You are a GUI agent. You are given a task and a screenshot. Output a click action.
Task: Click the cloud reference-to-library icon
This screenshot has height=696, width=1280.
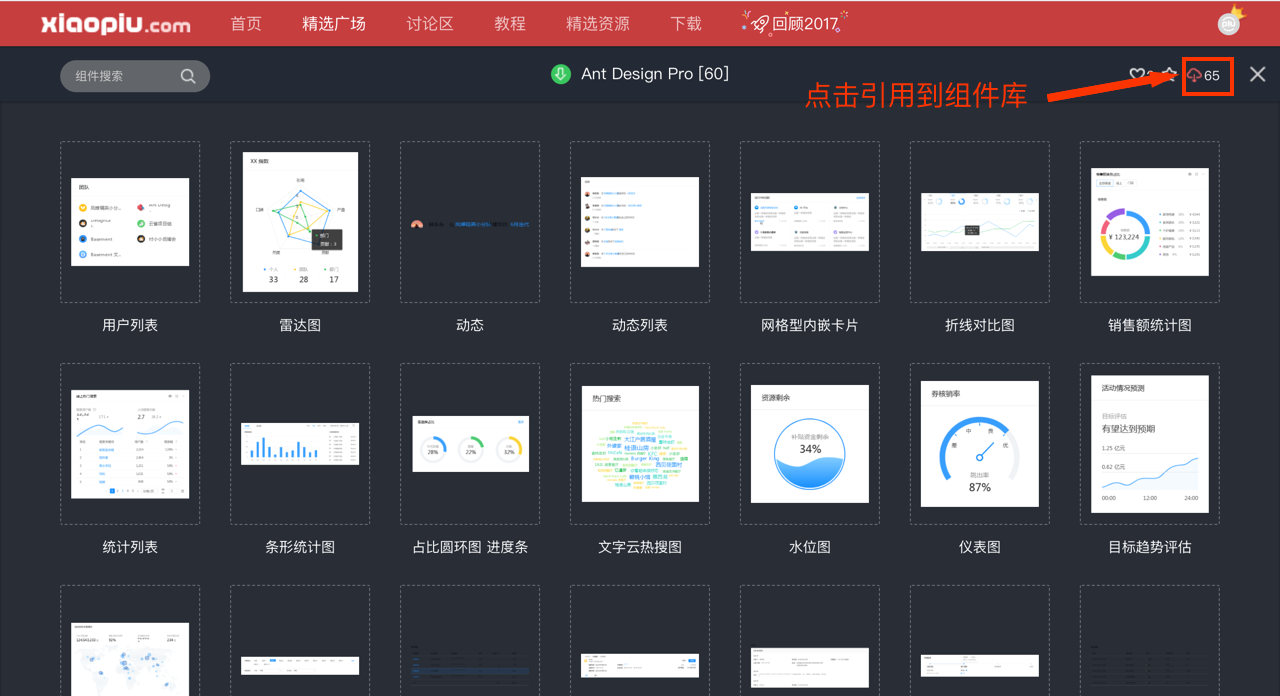point(1194,75)
